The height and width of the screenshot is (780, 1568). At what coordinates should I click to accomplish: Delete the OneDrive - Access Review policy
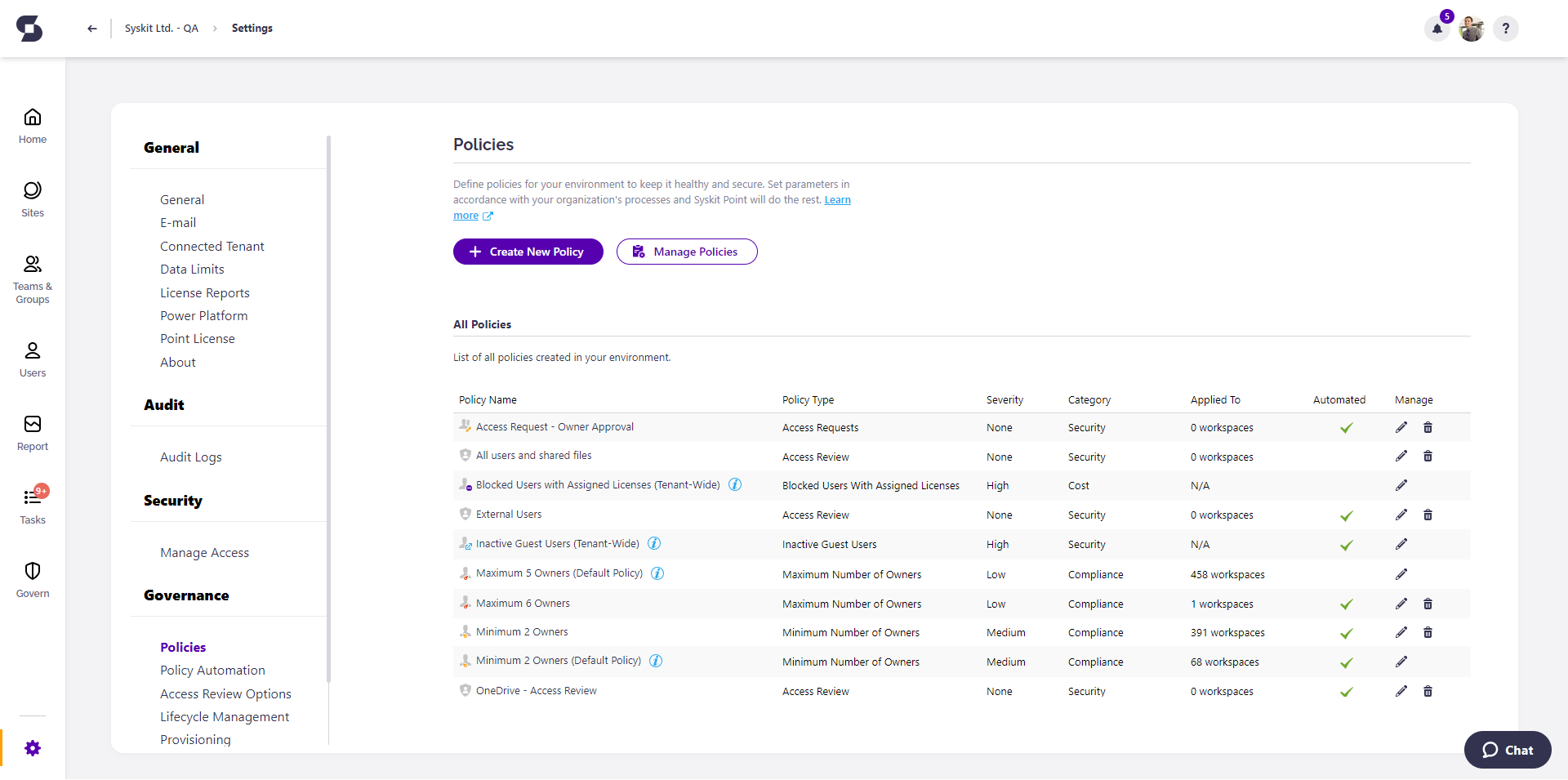coord(1428,691)
